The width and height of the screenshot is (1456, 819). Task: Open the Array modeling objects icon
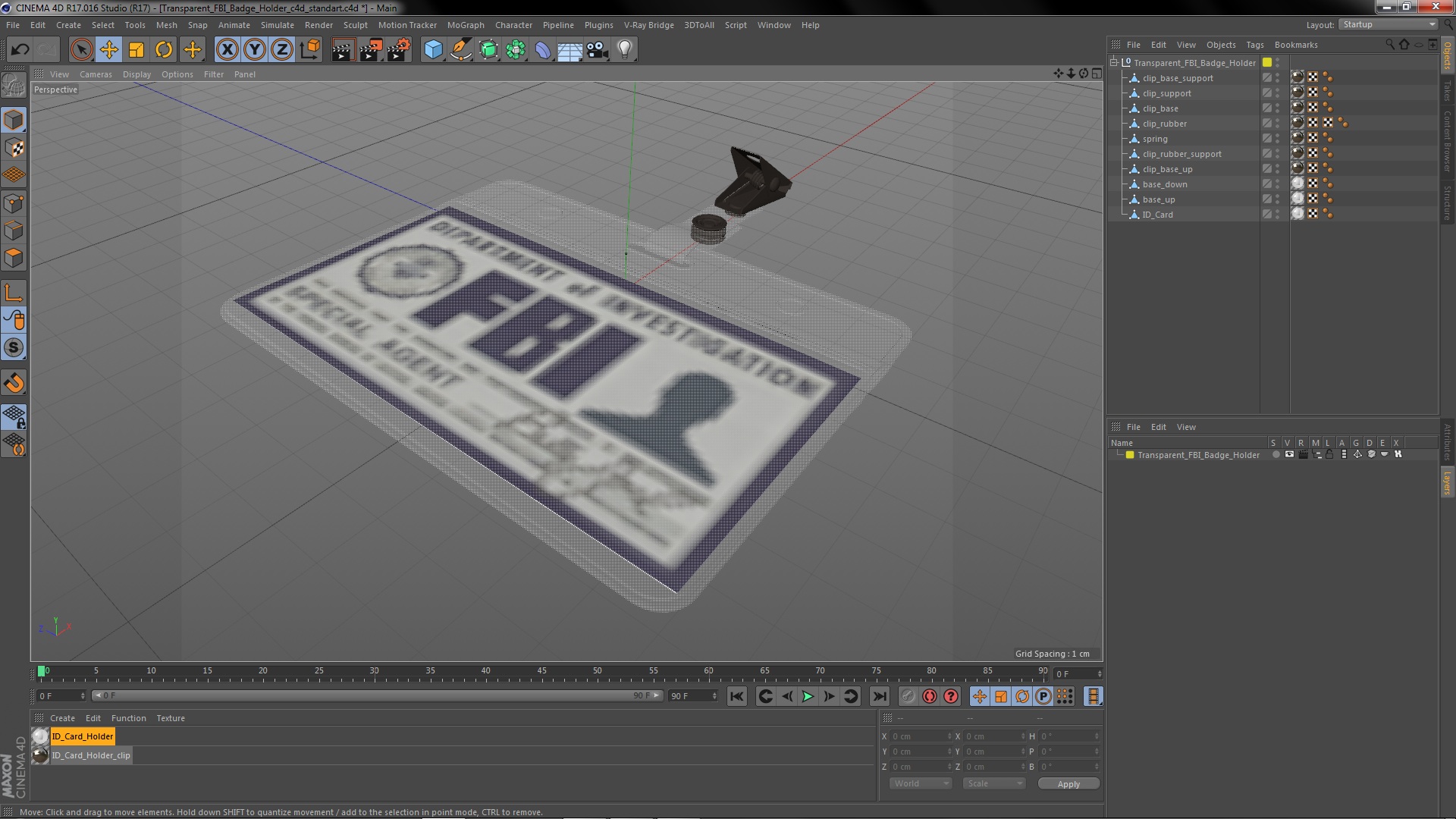click(516, 50)
